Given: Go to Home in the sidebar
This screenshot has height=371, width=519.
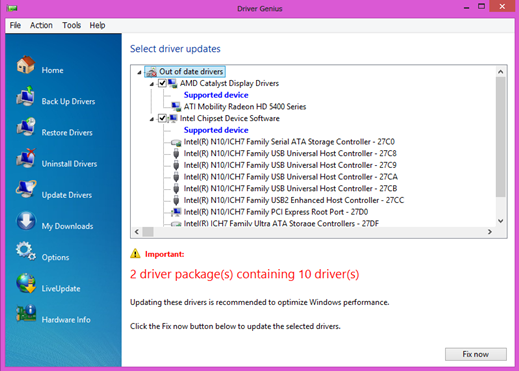Looking at the screenshot, I should point(52,70).
